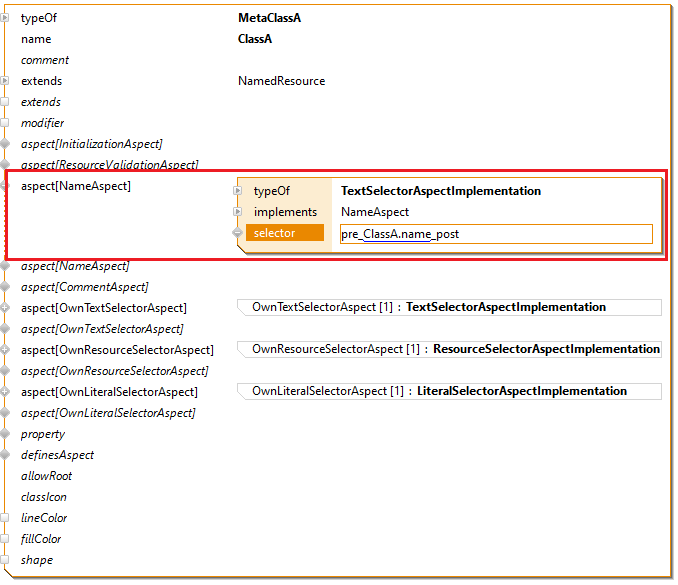Select the property row label
This screenshot has height=585, width=678.
pyautogui.click(x=43, y=434)
